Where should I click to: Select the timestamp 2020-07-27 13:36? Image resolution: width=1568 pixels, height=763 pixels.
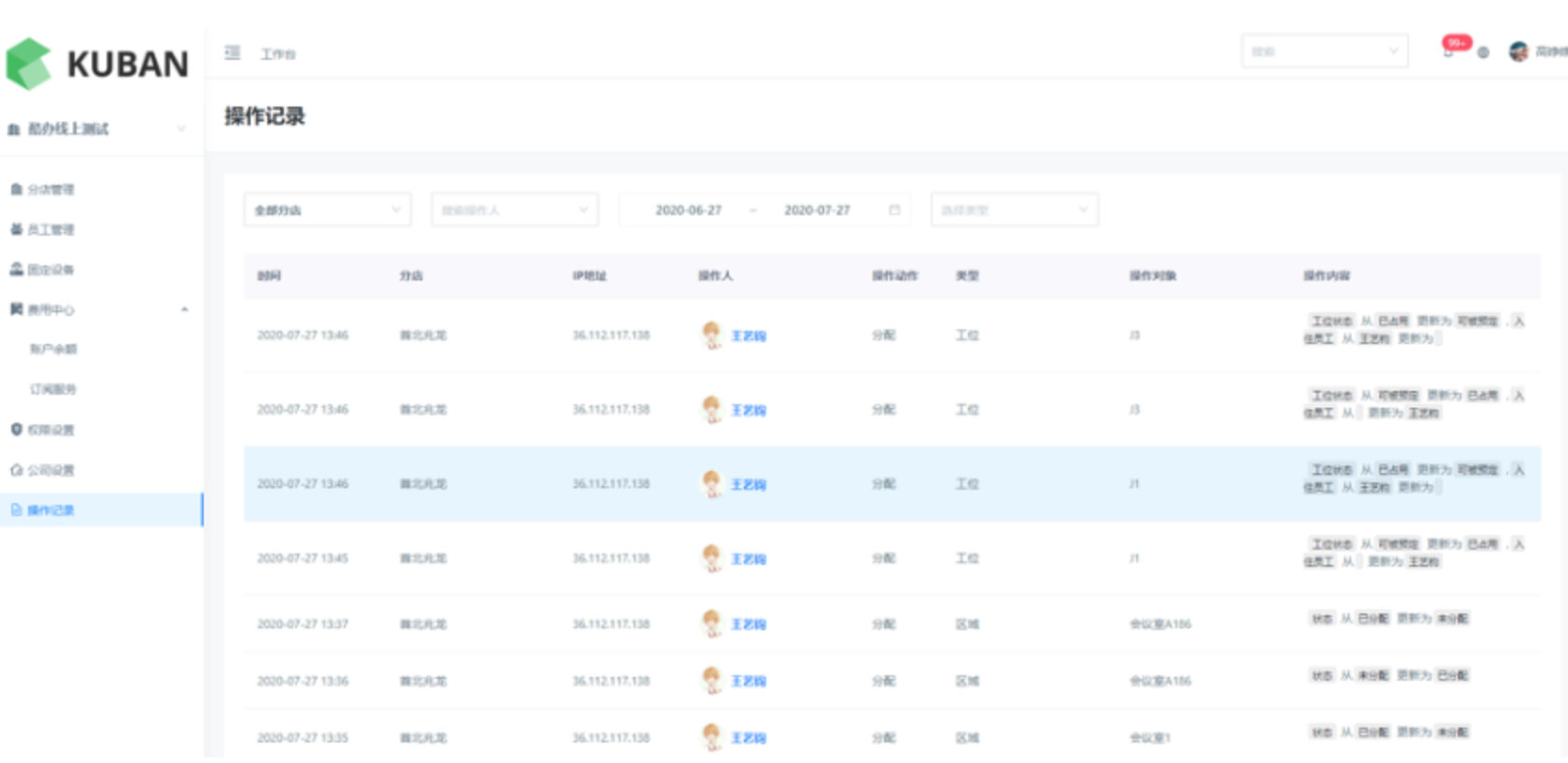pos(303,681)
